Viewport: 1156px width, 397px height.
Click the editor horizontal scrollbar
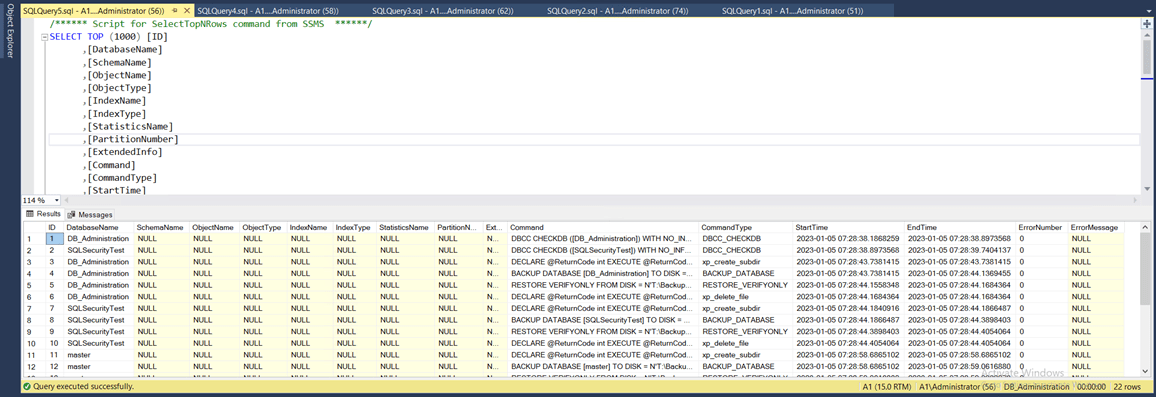tap(601, 201)
